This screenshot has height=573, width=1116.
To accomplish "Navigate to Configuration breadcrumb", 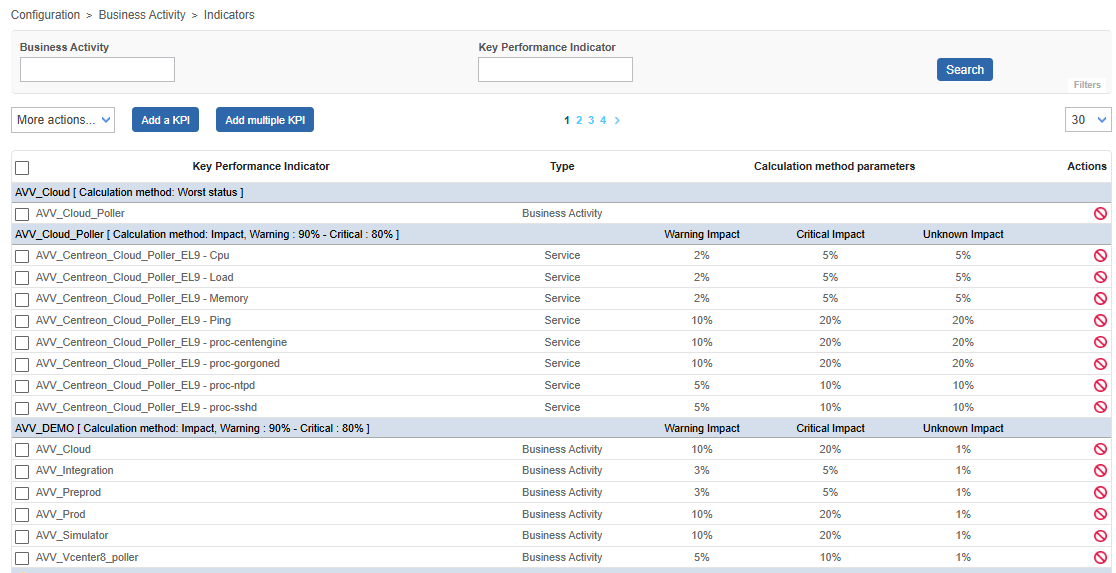I will pyautogui.click(x=45, y=15).
